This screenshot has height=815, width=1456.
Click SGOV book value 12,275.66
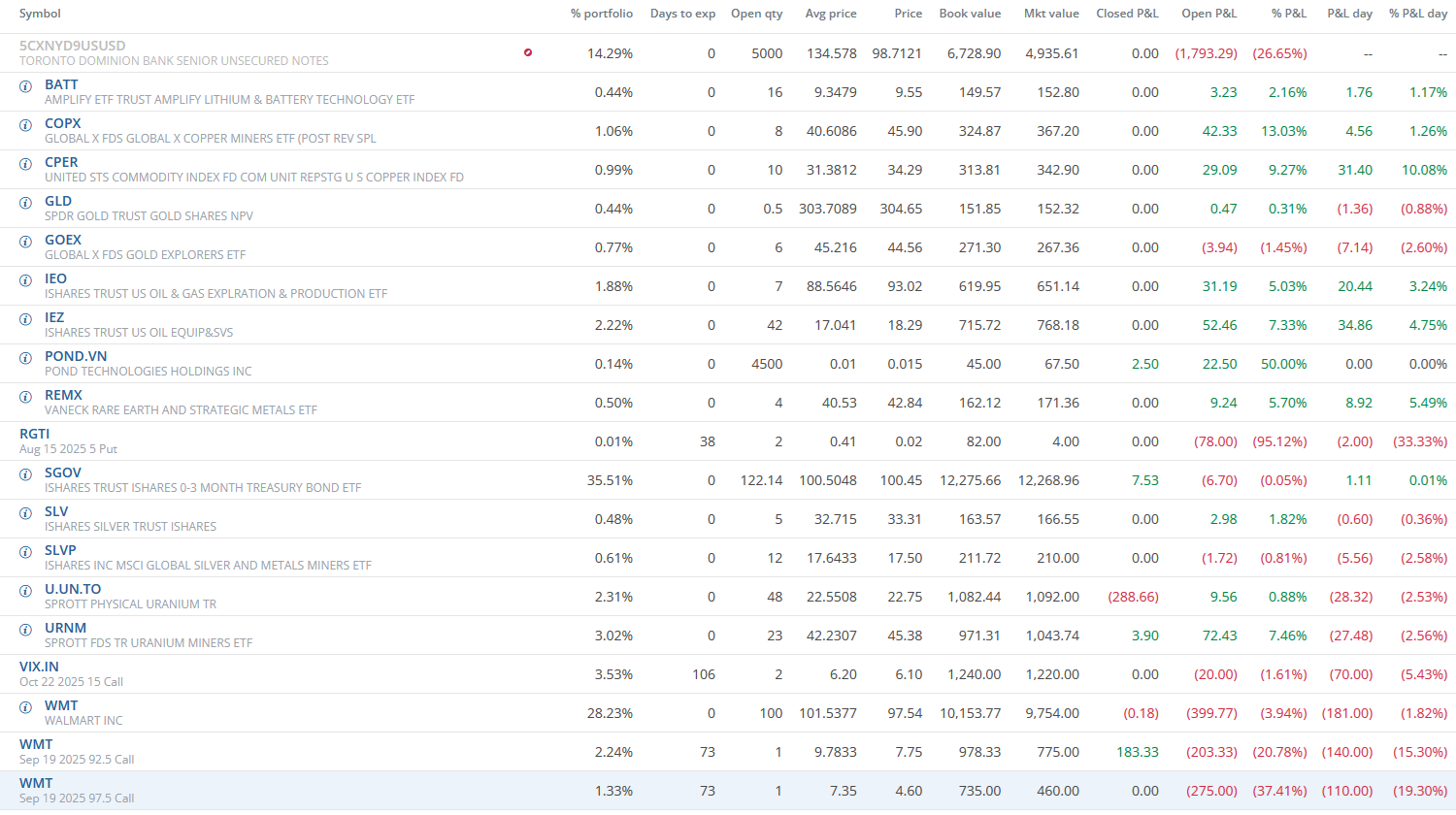(970, 480)
